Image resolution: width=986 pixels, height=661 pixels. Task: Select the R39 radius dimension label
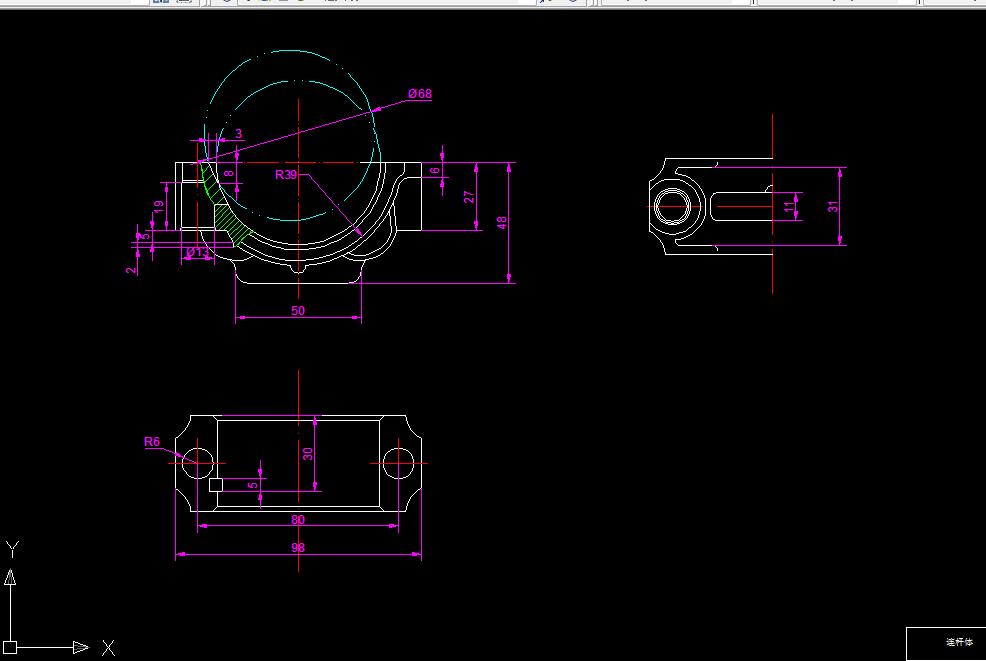point(285,175)
